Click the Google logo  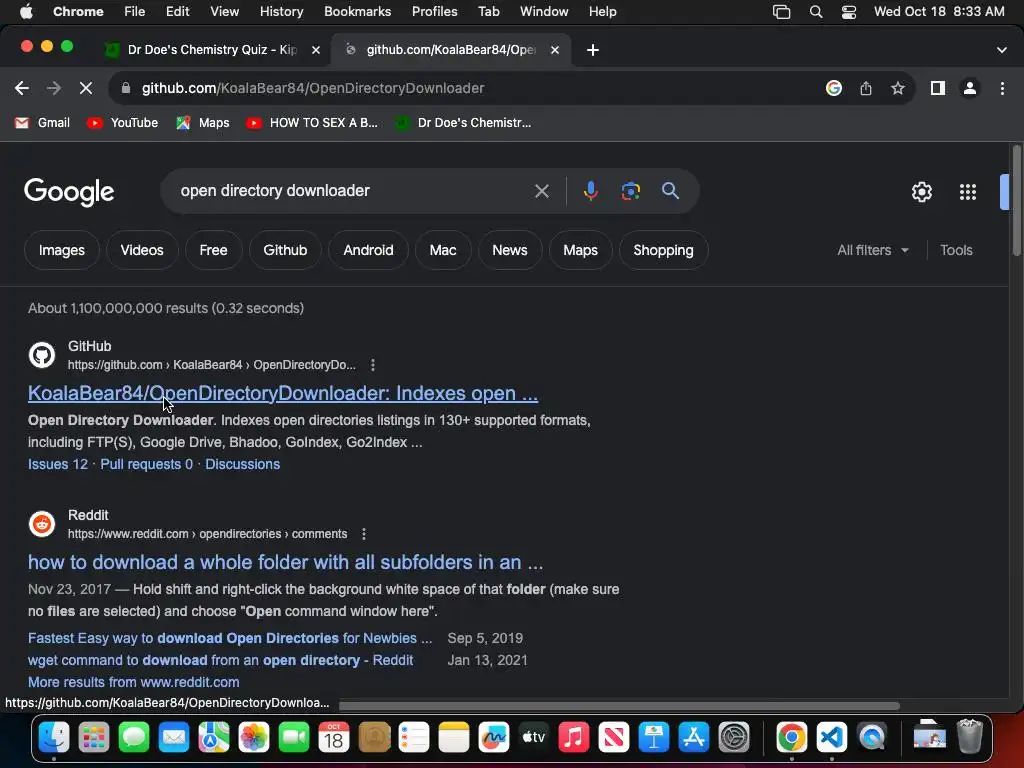tap(69, 192)
